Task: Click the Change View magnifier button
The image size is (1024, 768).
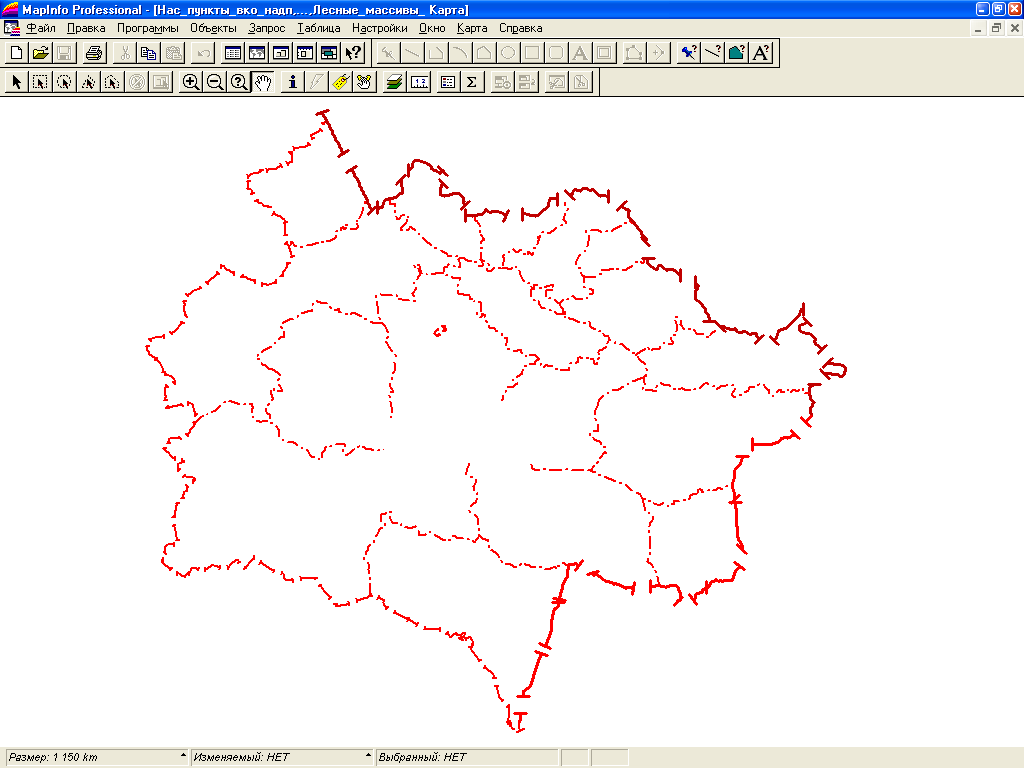Action: tap(239, 82)
